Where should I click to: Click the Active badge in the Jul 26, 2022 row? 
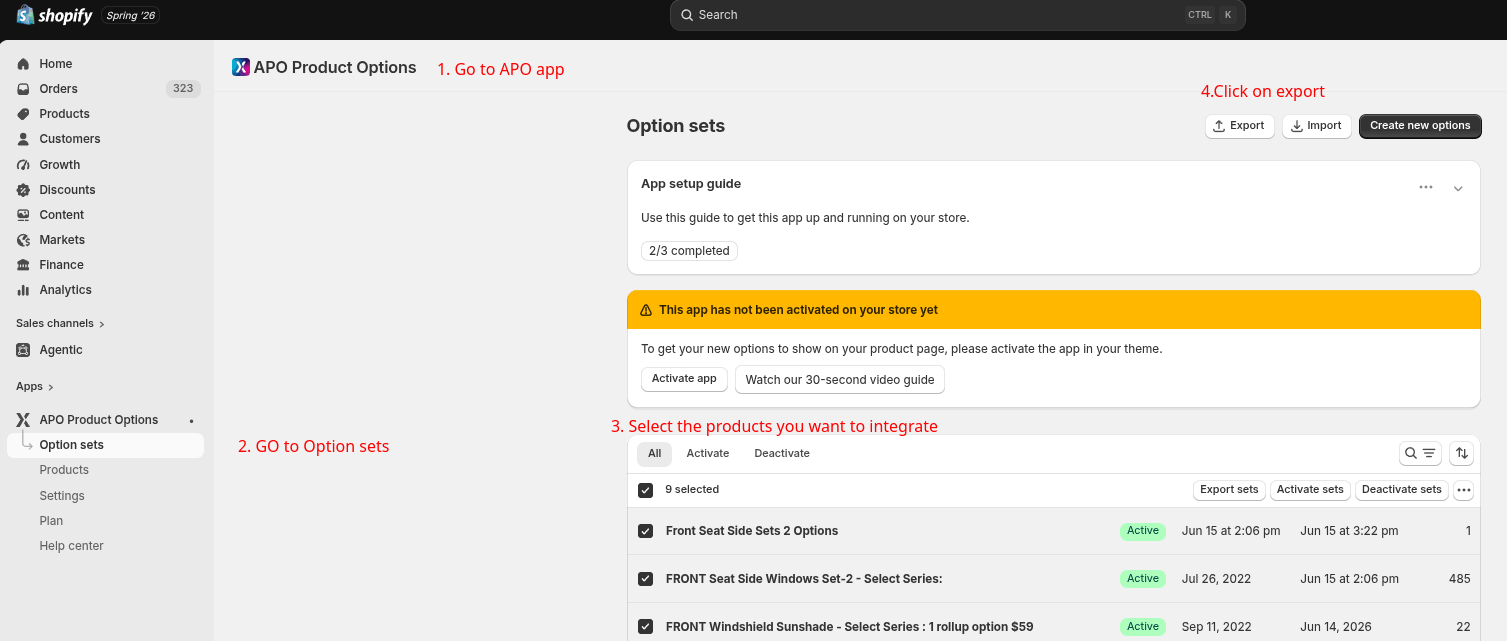pos(1143,579)
